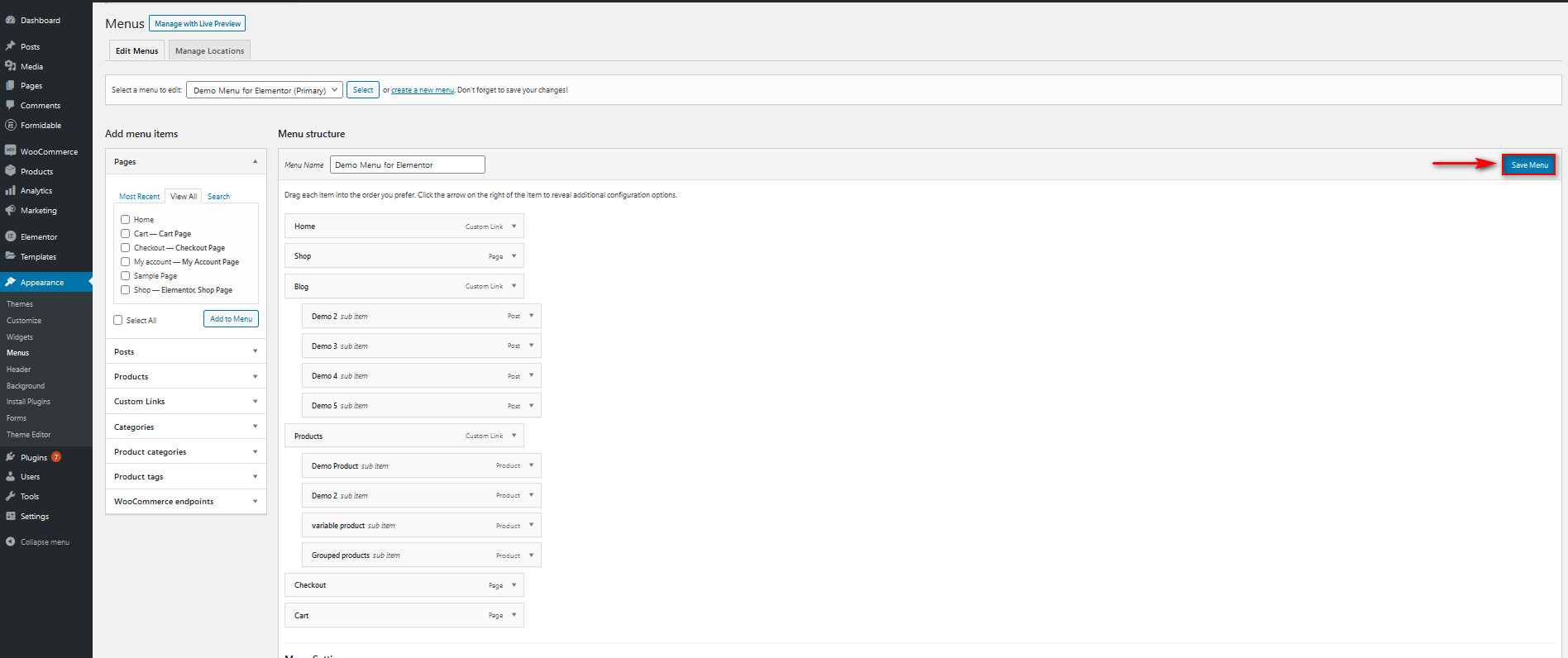Expand the Custom Links panel

coord(255,401)
